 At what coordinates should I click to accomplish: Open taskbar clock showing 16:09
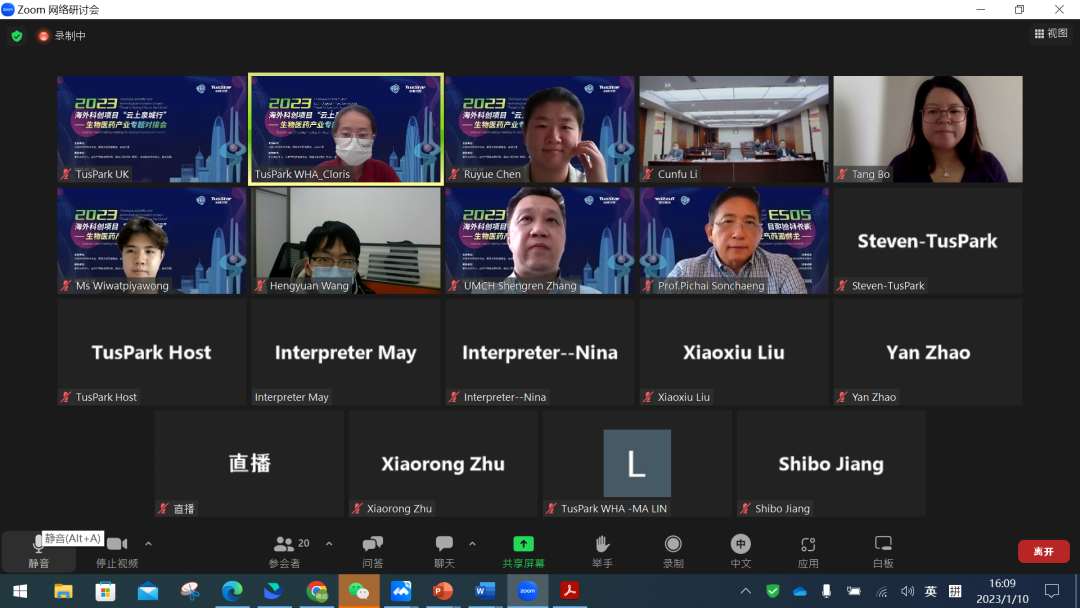(1002, 591)
